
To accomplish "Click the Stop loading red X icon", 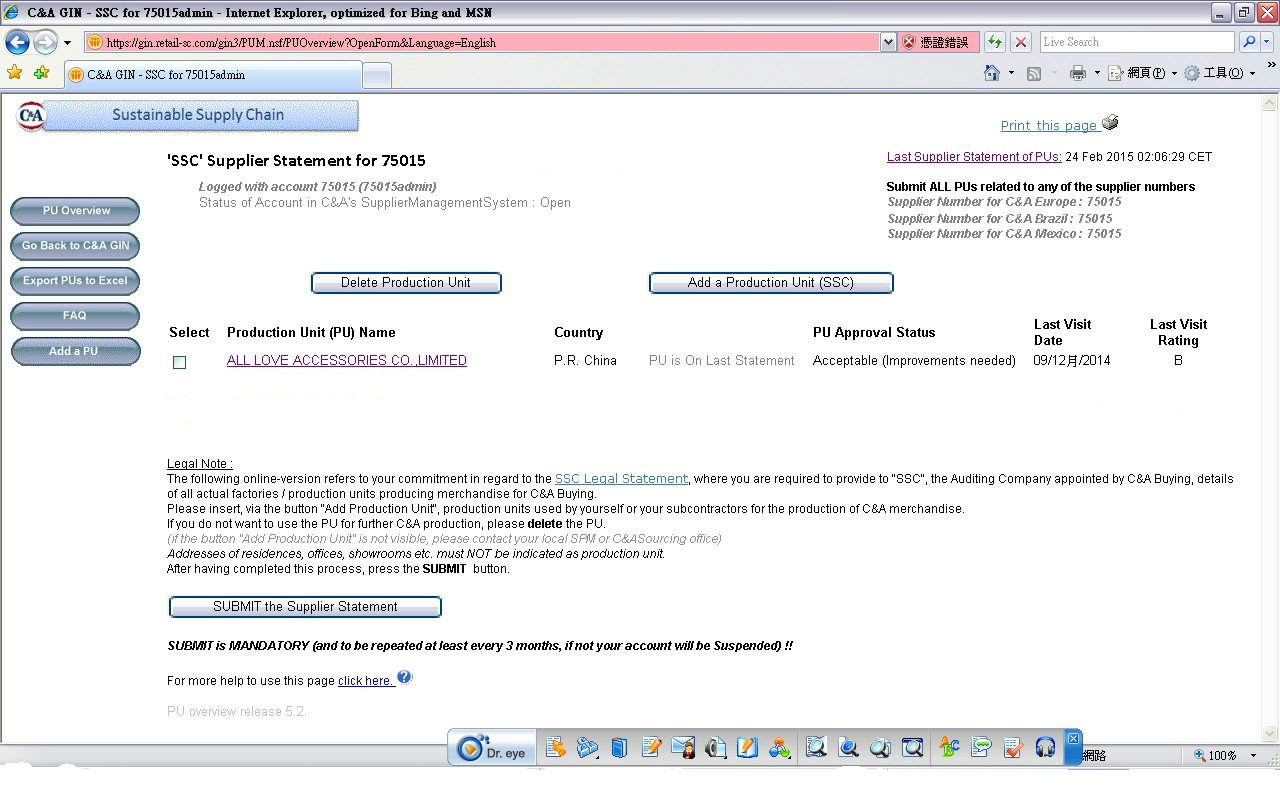I will click(1021, 42).
